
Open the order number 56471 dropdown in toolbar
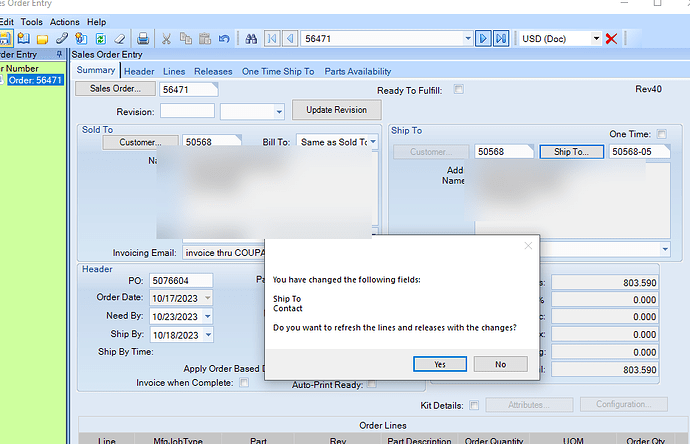[x=467, y=39]
